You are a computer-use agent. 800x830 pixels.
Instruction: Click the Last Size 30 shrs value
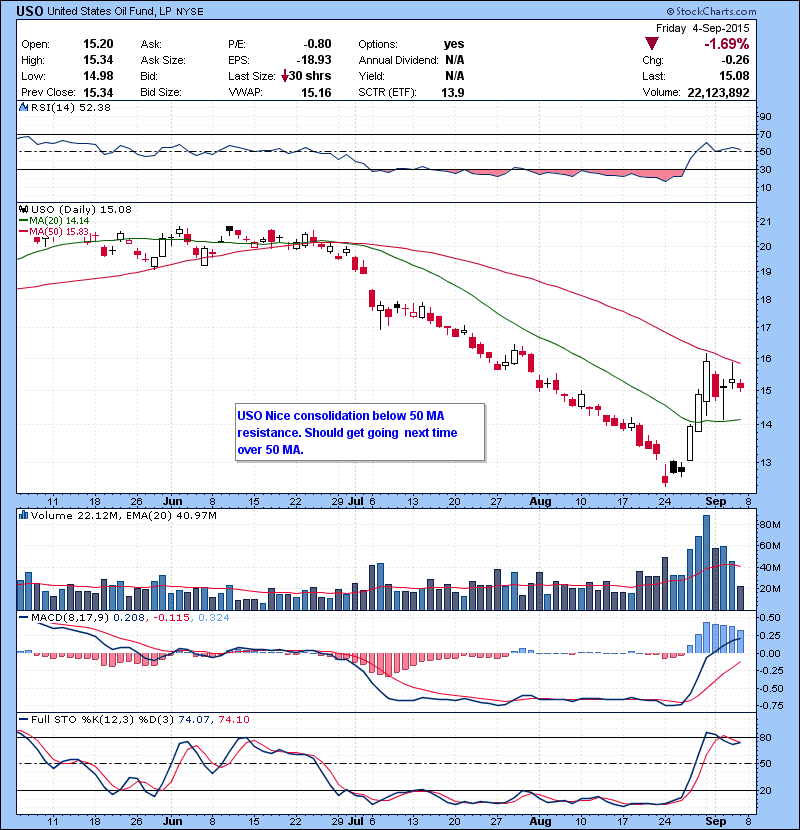310,76
